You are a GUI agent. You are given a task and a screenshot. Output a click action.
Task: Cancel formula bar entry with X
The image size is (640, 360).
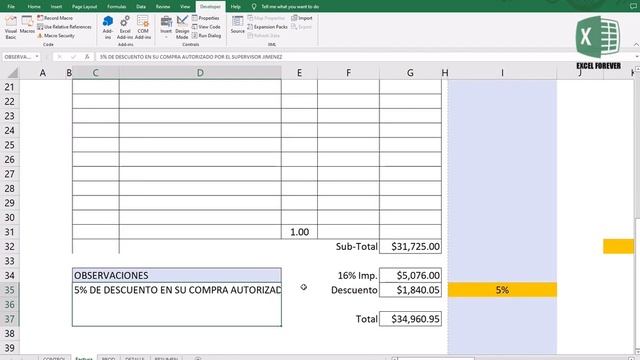click(60, 57)
